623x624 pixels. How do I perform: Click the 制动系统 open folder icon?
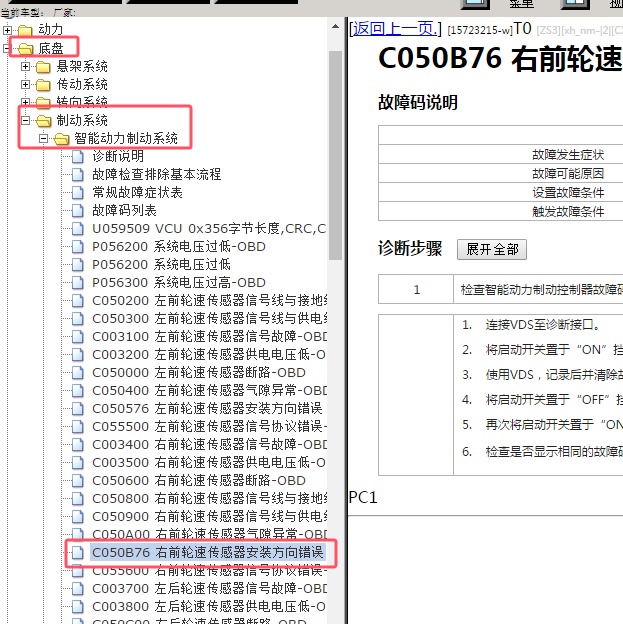[x=43, y=120]
